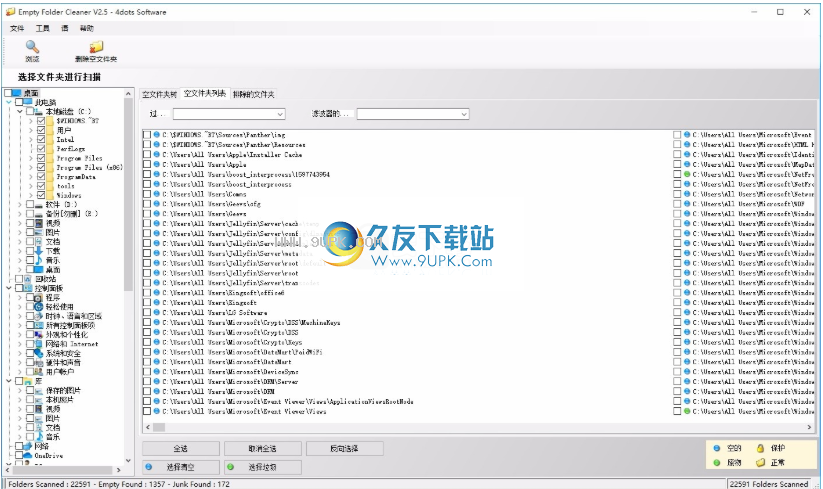Collapse the 本地磁盘 (C:) node
823x489 pixels.
[20, 112]
